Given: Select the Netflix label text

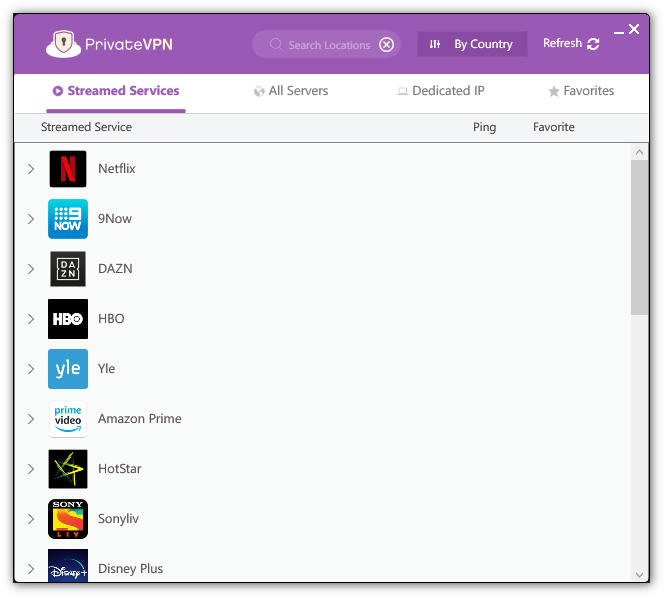Looking at the screenshot, I should [117, 169].
